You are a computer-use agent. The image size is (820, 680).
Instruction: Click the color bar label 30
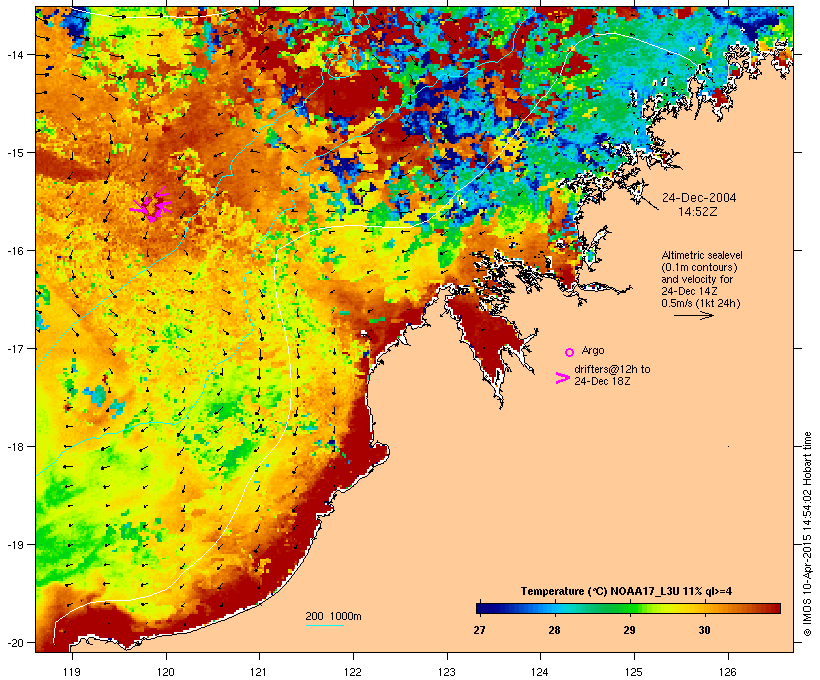tap(704, 630)
